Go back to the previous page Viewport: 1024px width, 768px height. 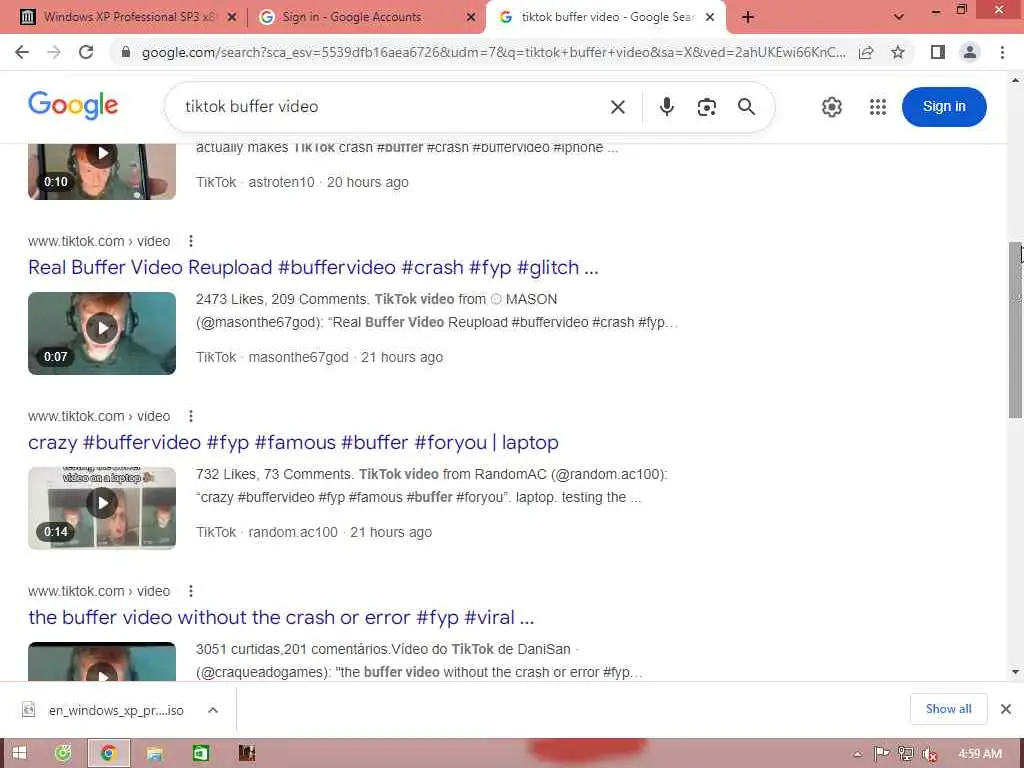(x=22, y=52)
